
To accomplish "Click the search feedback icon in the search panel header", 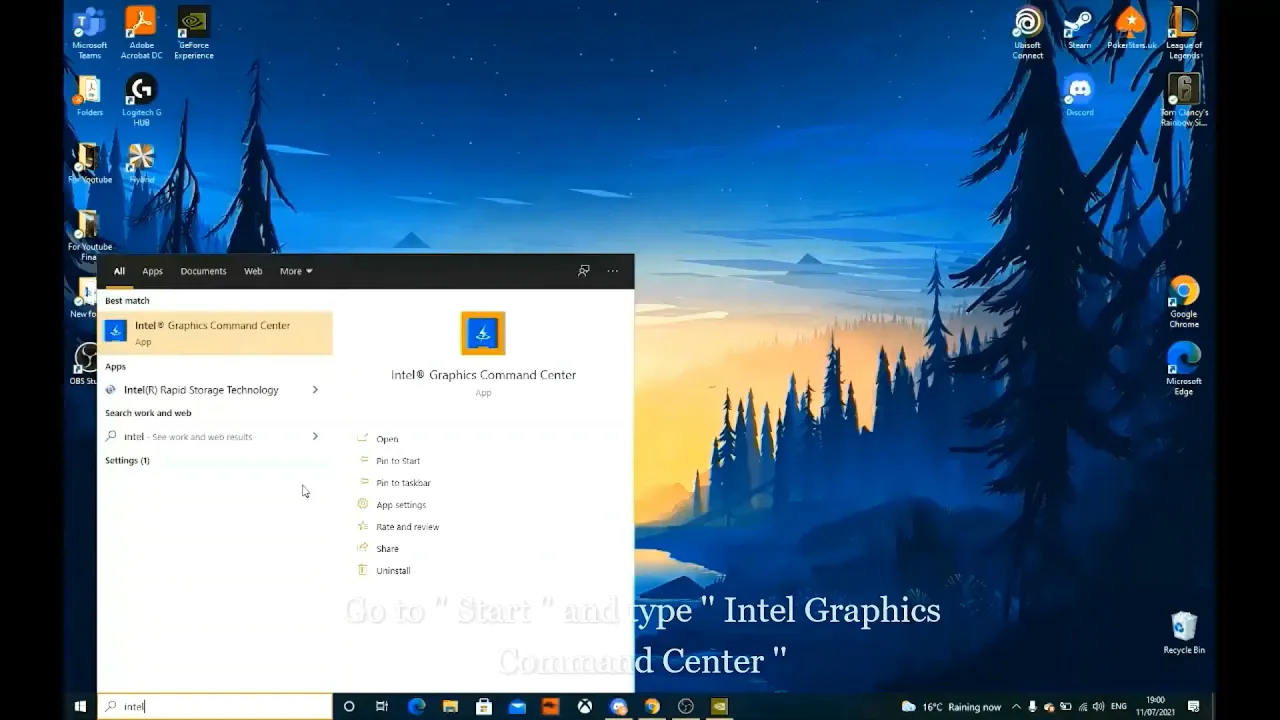I will 584,271.
